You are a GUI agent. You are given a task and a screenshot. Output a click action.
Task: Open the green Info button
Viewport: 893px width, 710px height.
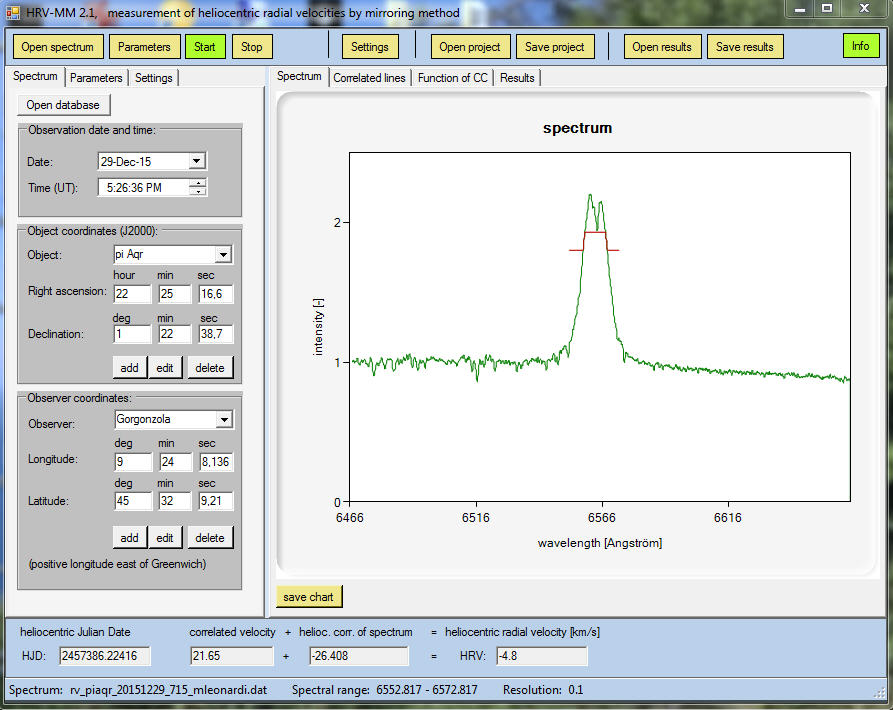860,47
